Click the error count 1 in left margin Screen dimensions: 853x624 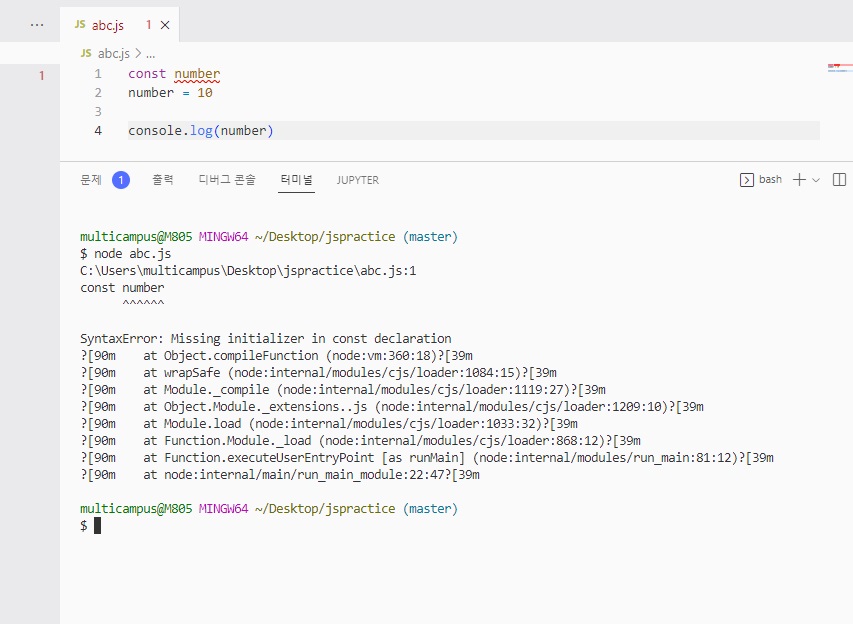tap(41, 76)
